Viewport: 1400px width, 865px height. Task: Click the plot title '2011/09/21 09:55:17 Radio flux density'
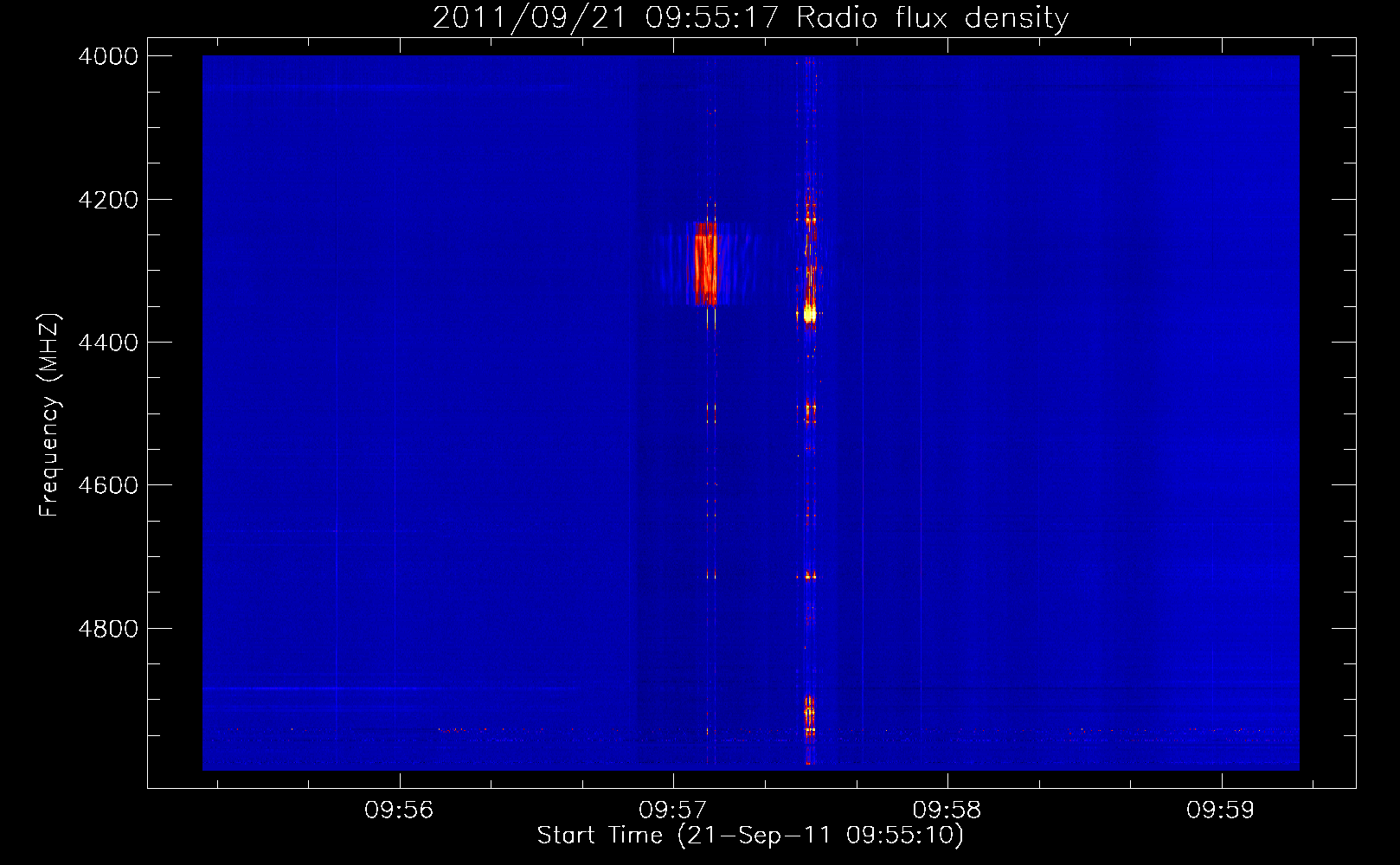[750, 17]
